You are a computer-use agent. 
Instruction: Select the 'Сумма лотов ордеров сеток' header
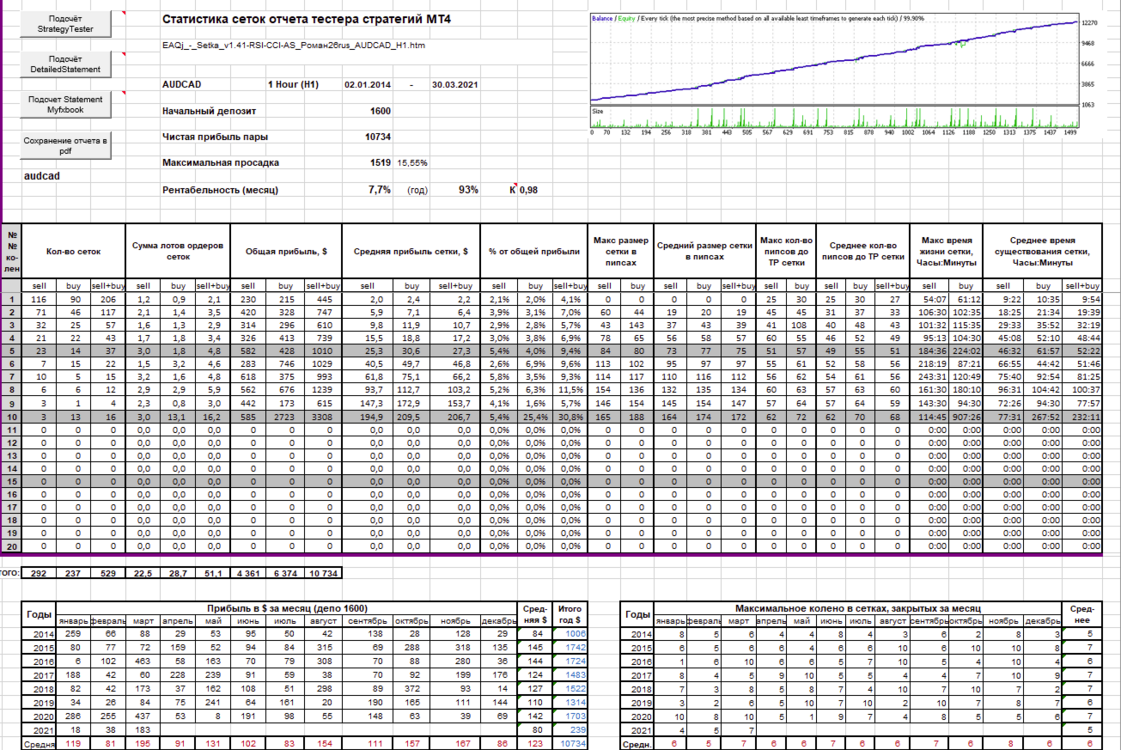(178, 251)
